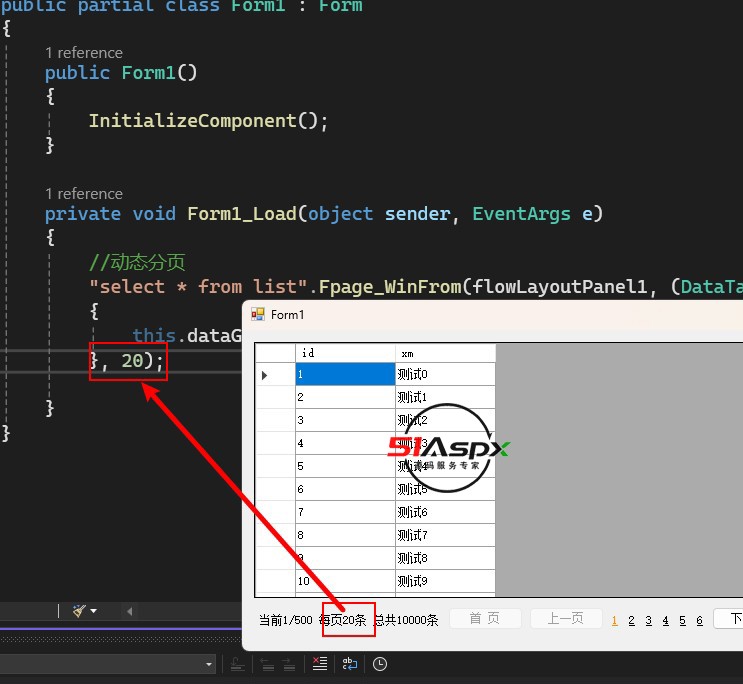This screenshot has height=684, width=743.
Task: Toggle word wrap icon in bottom toolbar
Action: 350,664
